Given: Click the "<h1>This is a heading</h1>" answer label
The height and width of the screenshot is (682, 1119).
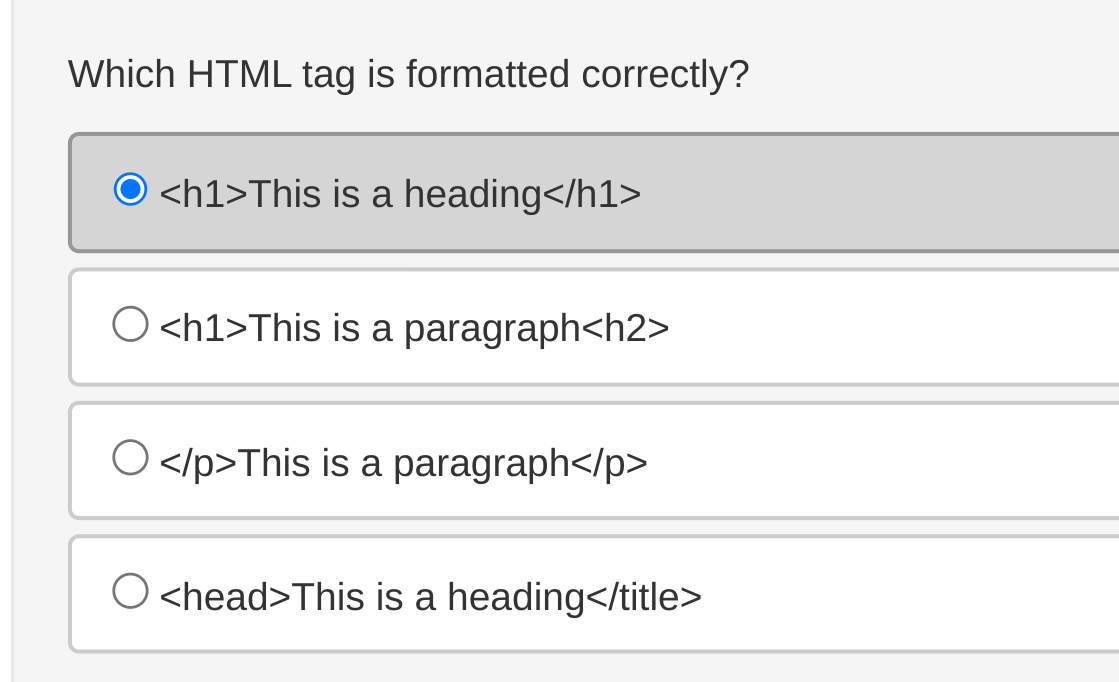Looking at the screenshot, I should (x=400, y=194).
